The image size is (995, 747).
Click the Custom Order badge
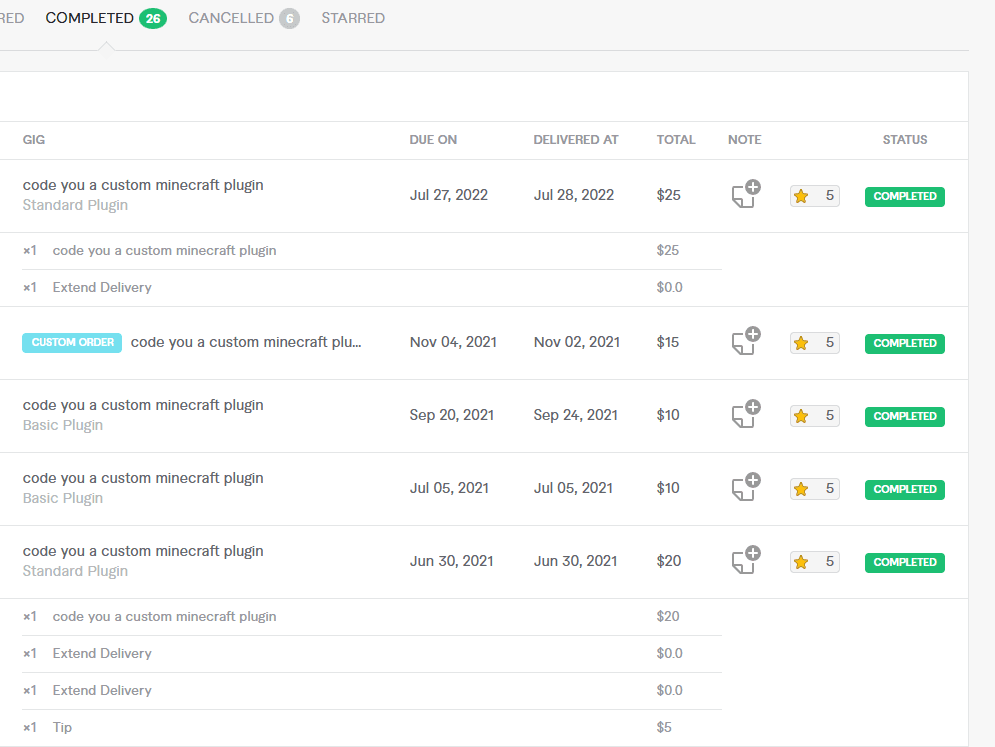pos(72,342)
